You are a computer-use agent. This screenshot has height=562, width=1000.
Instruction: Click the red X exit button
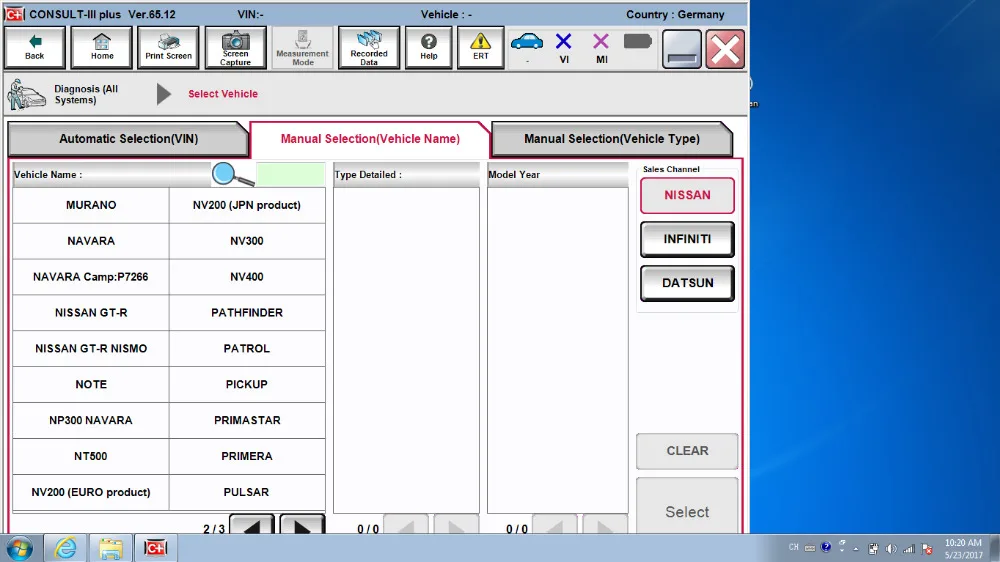[725, 48]
